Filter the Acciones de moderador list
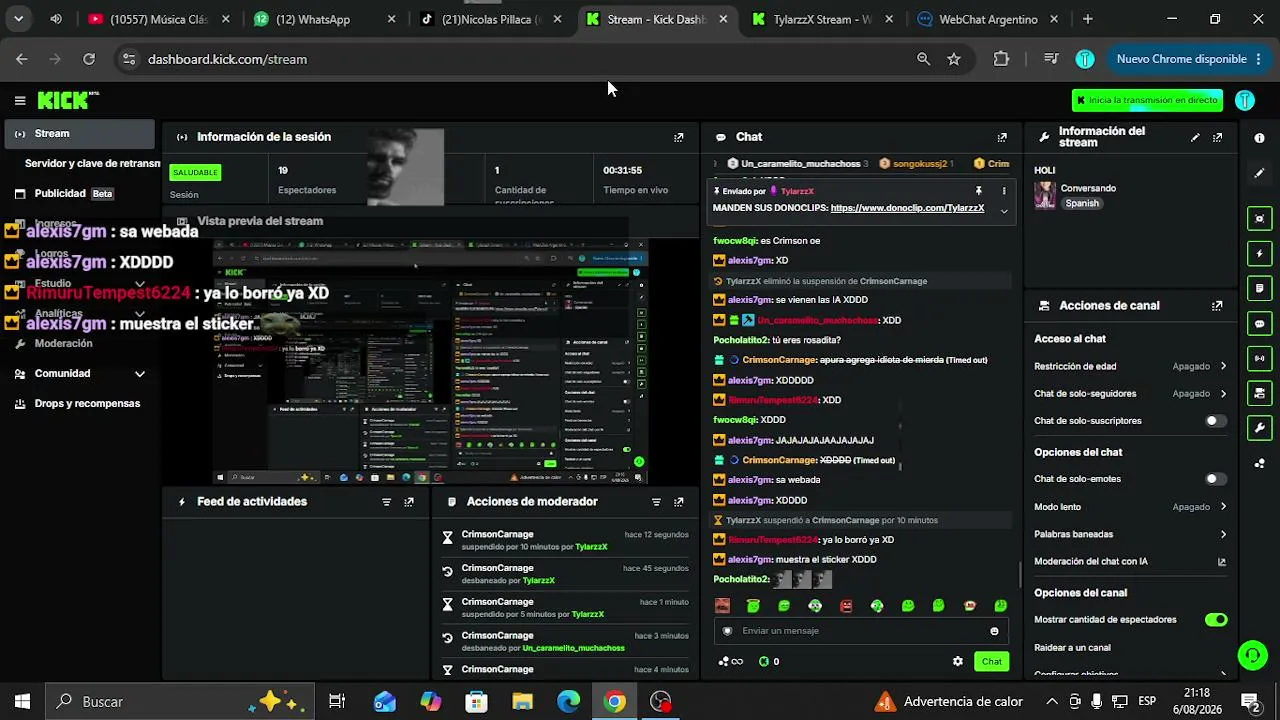Screen dimensions: 1280x720 pos(656,502)
